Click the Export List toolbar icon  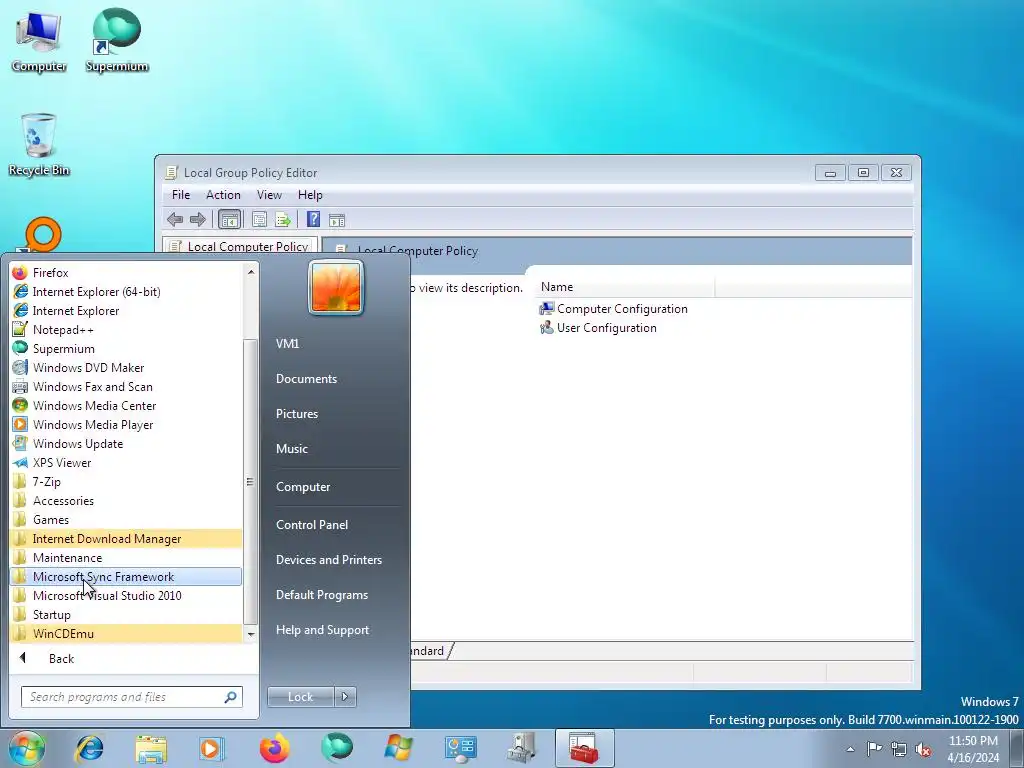pos(283,219)
